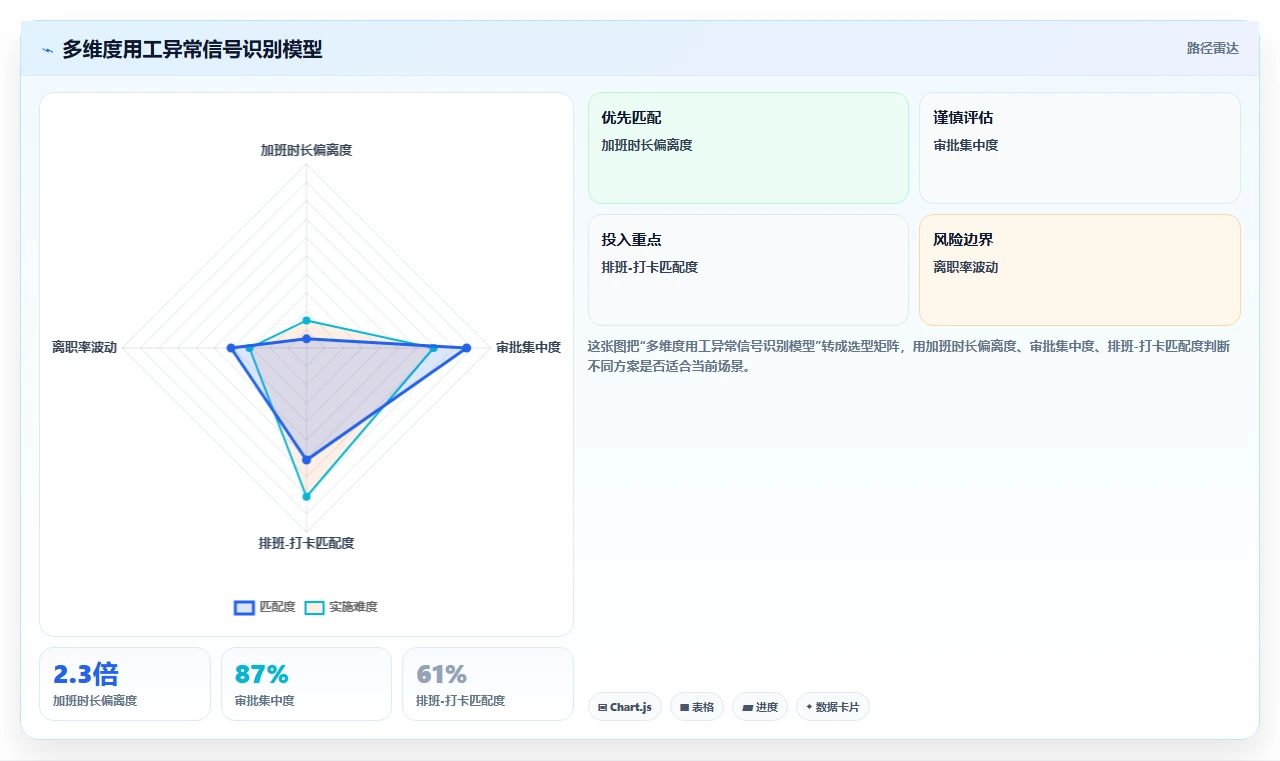Click the 61% metric value
This screenshot has height=761, width=1280.
442,674
